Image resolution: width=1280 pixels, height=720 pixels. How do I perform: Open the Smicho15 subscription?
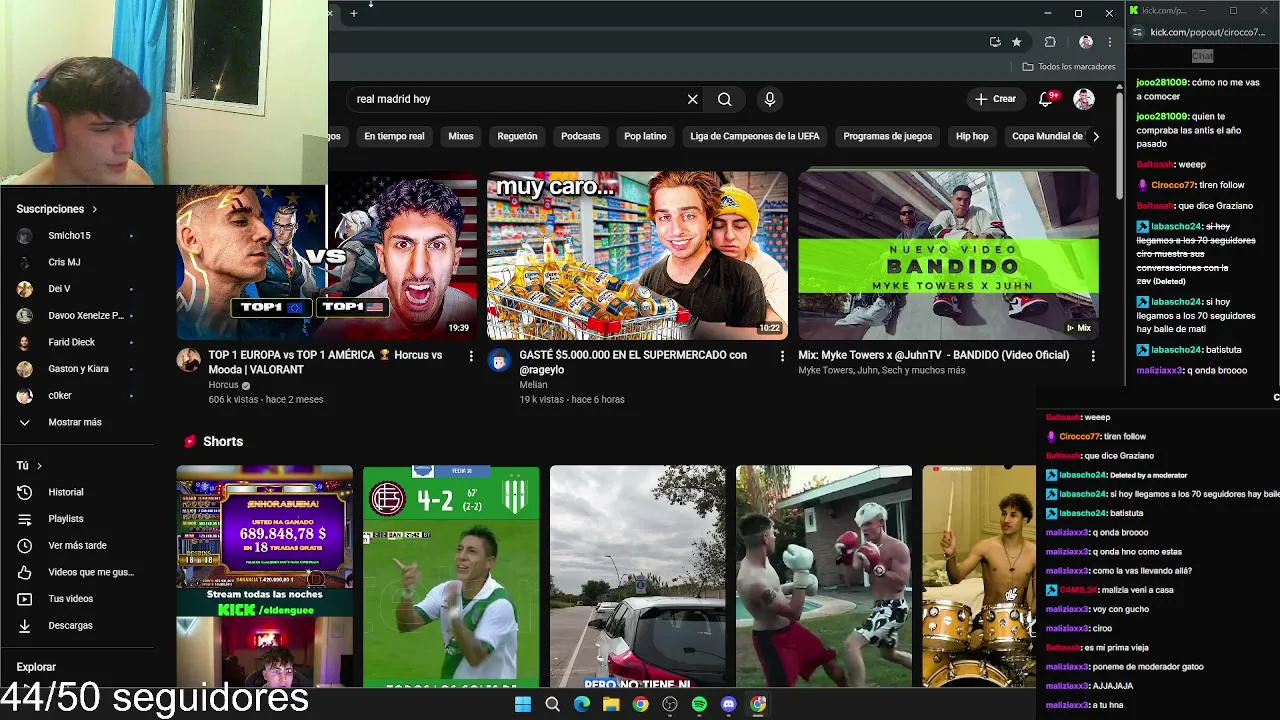[x=77, y=235]
